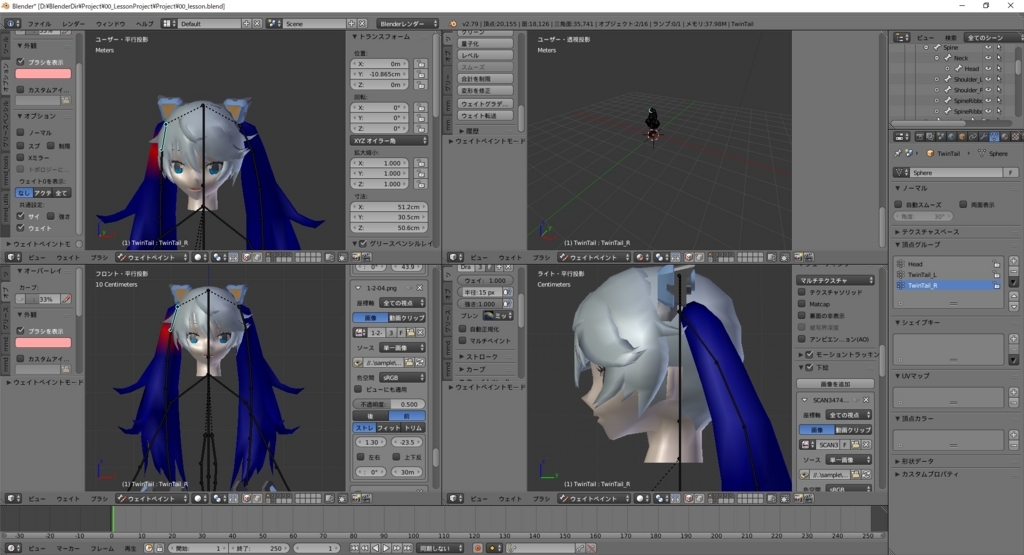This screenshot has width=1024, height=555.
Task: Select the 動画クリップ button for 1-2-04.png image
Action: 407,317
